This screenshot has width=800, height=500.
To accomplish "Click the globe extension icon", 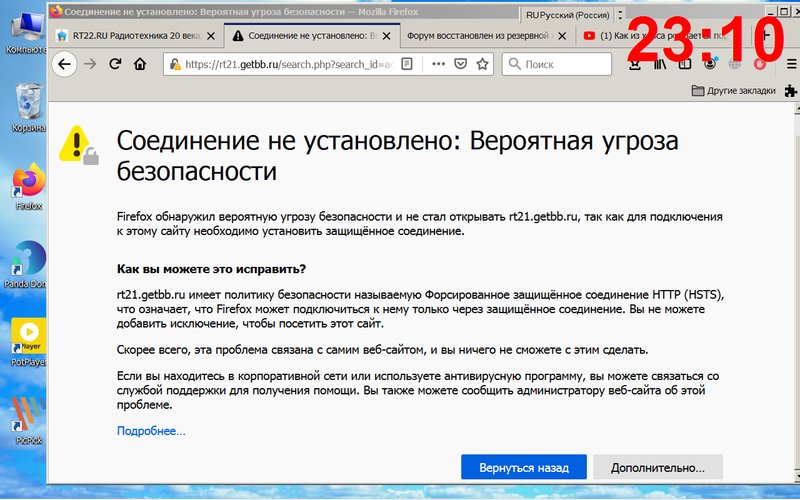I will coord(735,65).
